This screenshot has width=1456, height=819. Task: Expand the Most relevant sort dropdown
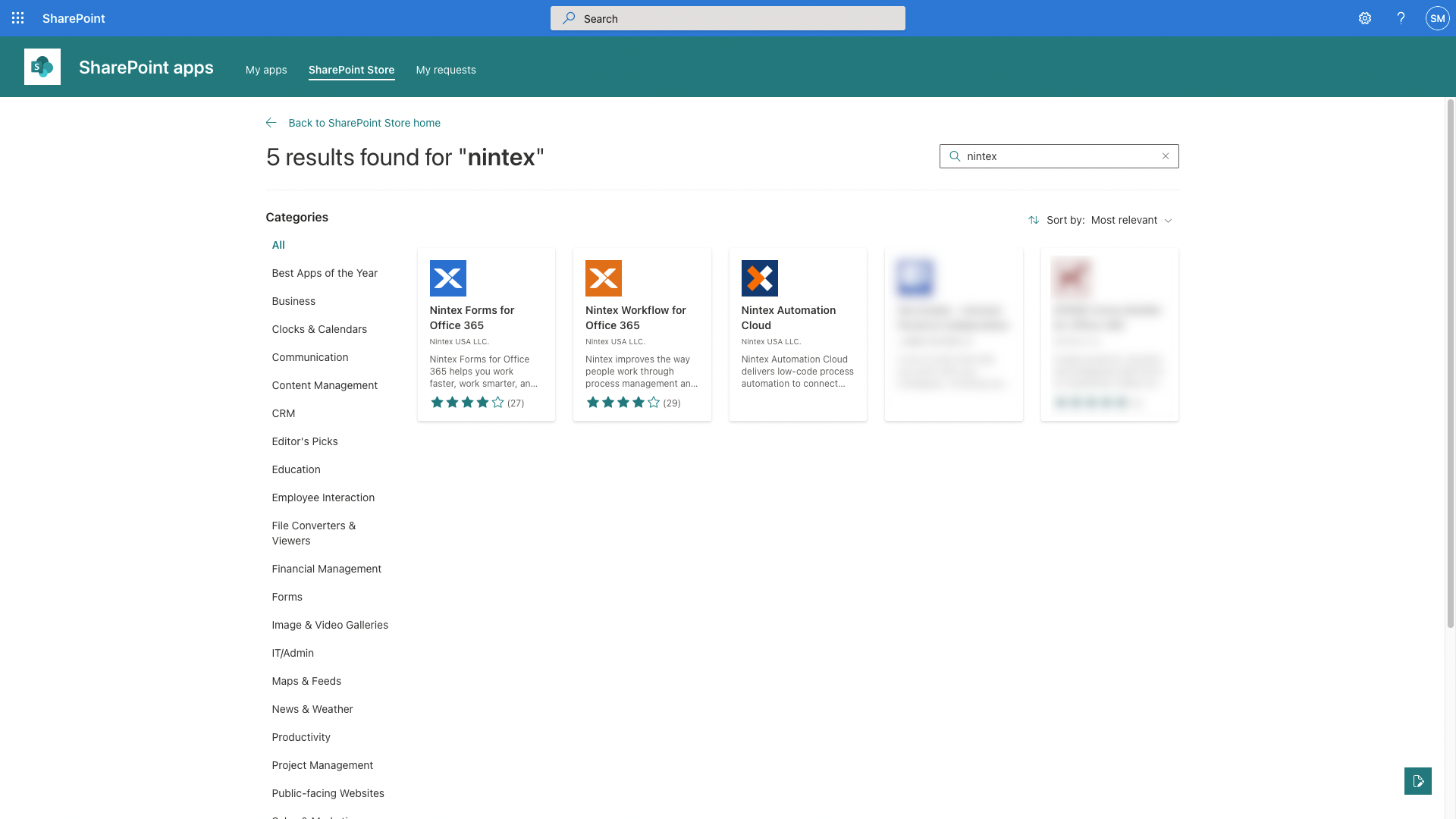point(1131,220)
